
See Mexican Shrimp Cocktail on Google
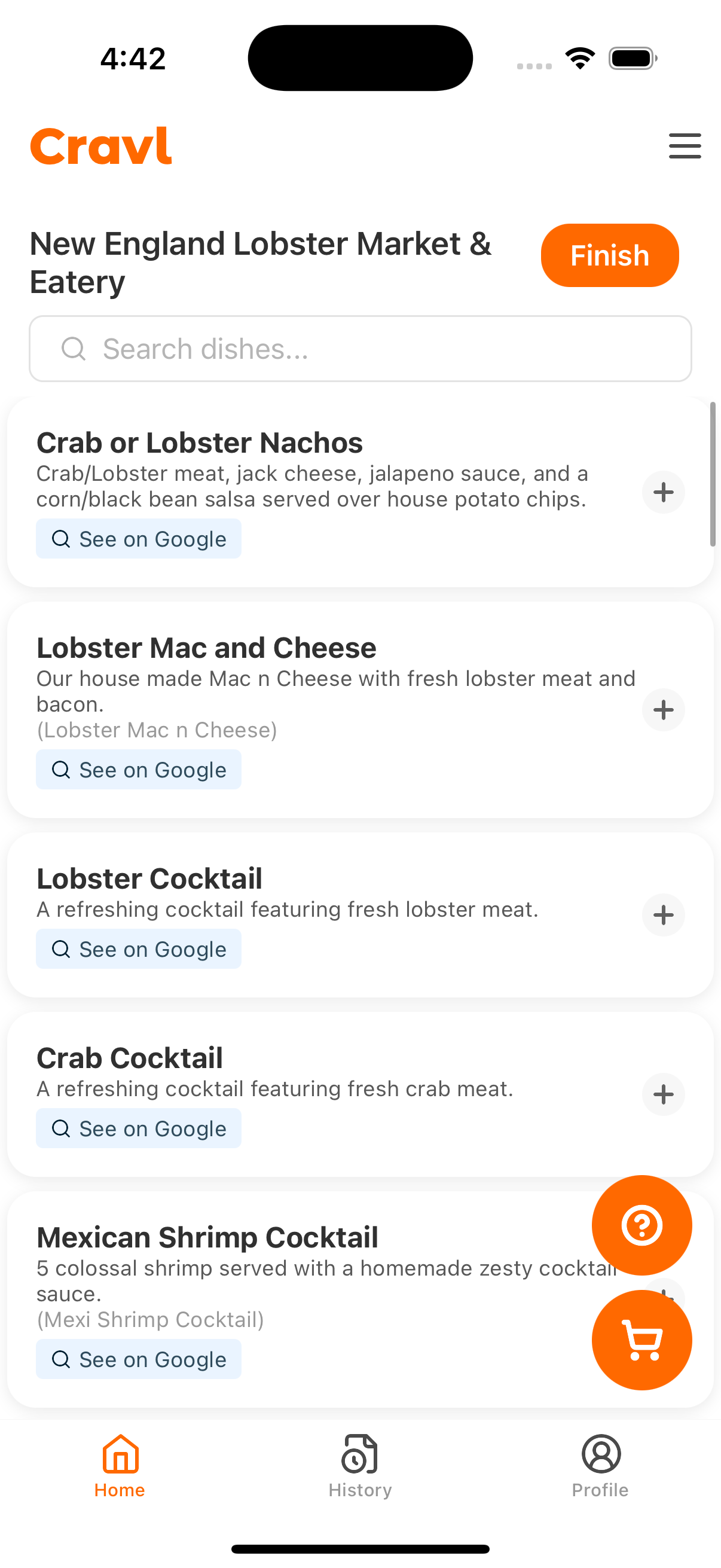coord(139,1359)
